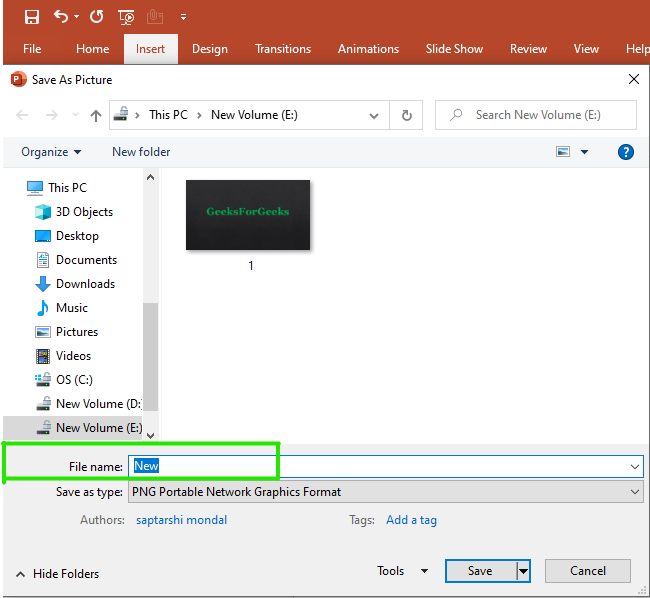This screenshot has height=598, width=650.
Task: Expand the File name dropdown arrow
Action: pos(634,467)
